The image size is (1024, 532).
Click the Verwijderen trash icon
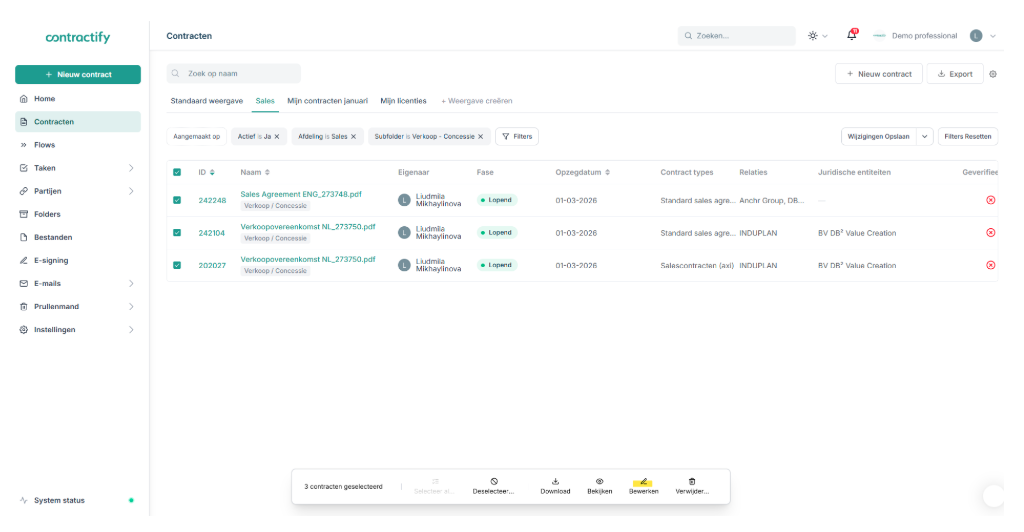pos(692,482)
